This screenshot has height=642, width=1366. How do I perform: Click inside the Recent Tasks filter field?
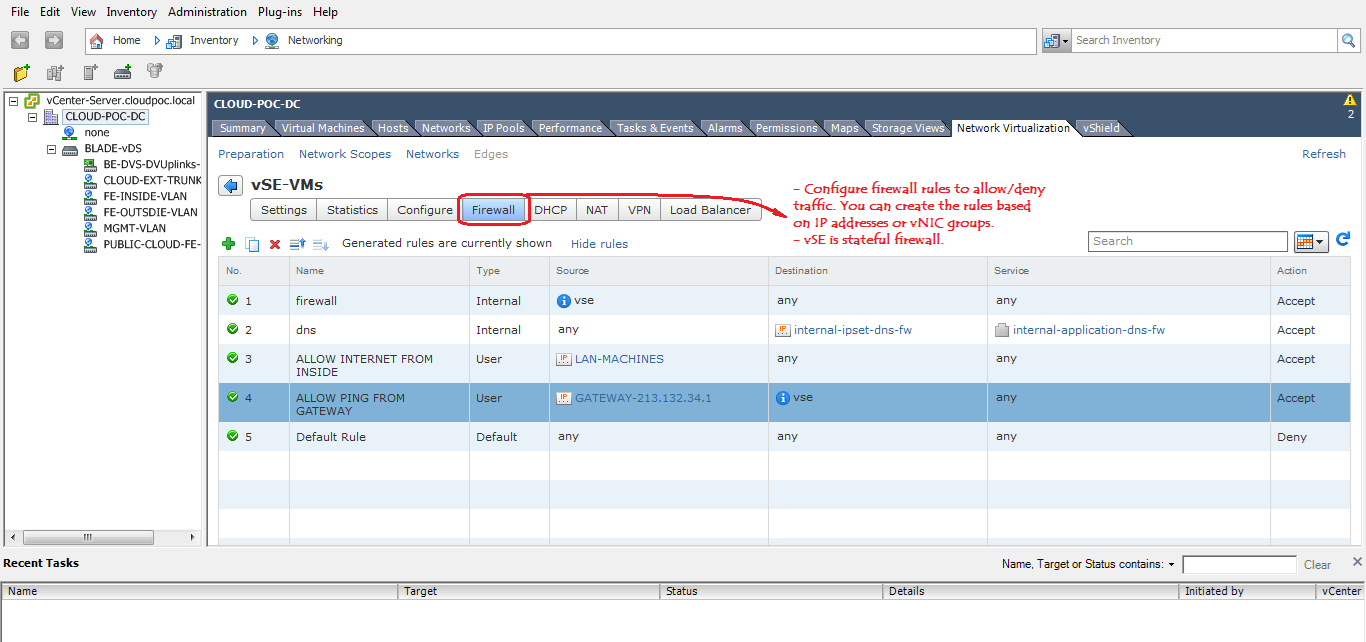click(x=1239, y=563)
